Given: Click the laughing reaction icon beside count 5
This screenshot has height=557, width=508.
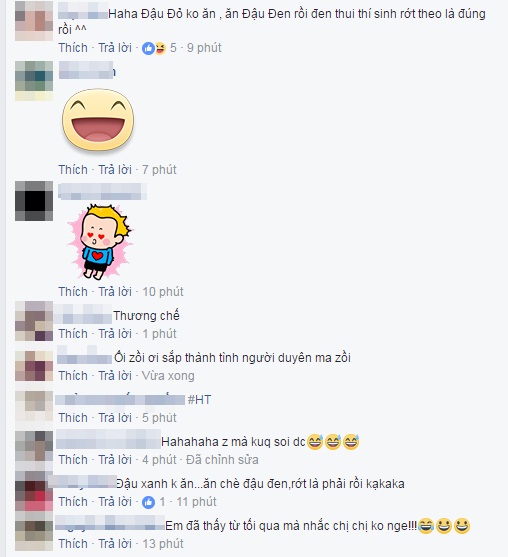Looking at the screenshot, I should (x=160, y=48).
